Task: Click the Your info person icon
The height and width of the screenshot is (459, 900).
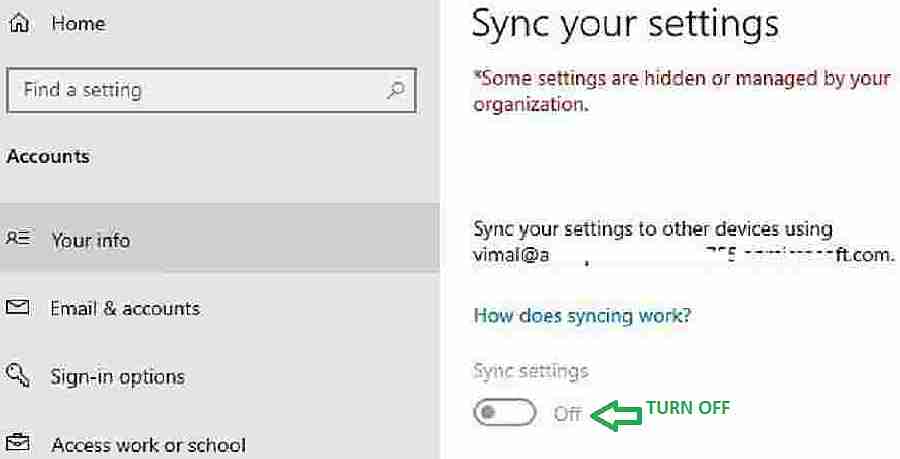Action: click(x=19, y=238)
